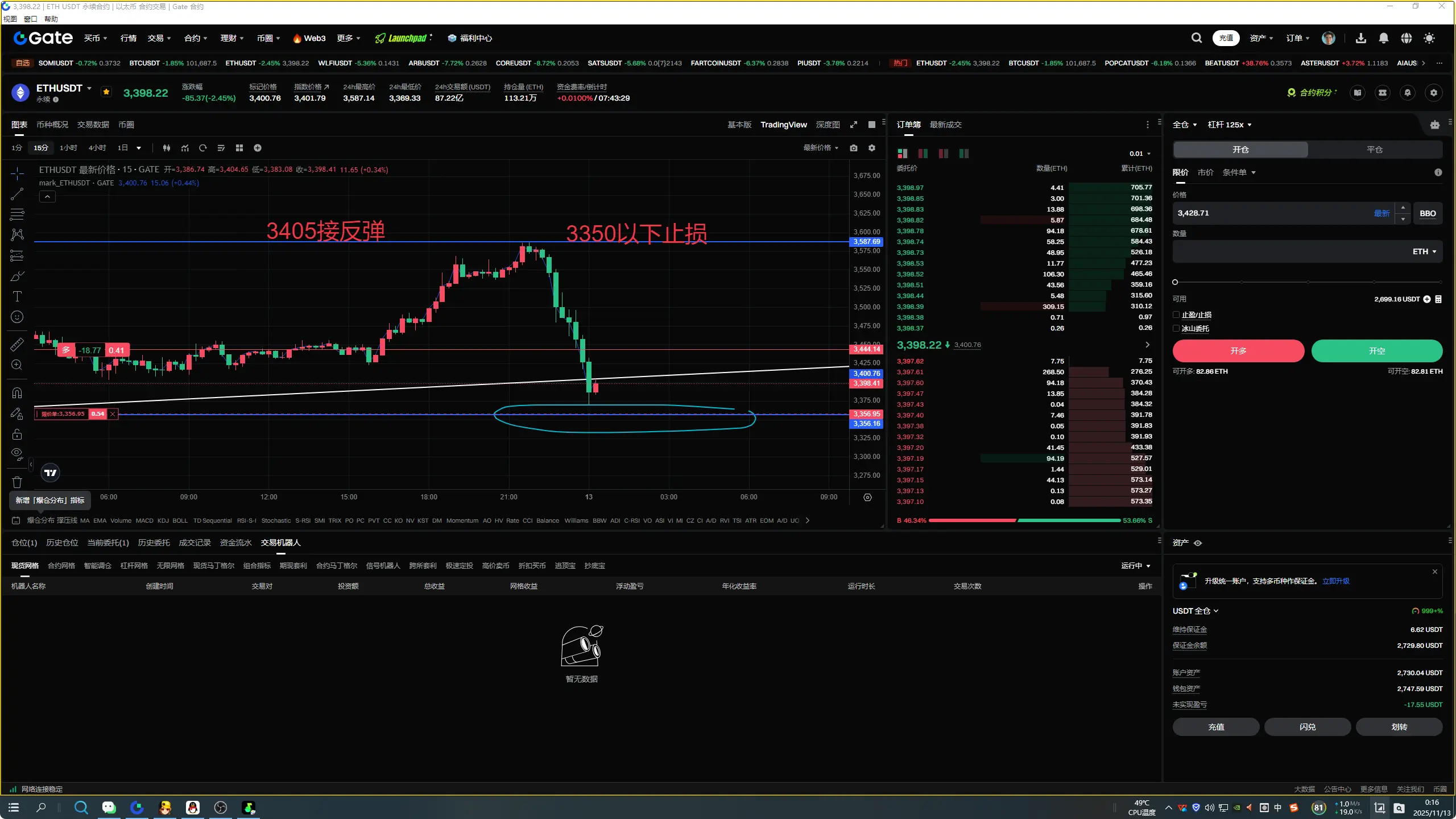Click the notification bell icon
The height and width of the screenshot is (819, 1456).
tap(1383, 38)
